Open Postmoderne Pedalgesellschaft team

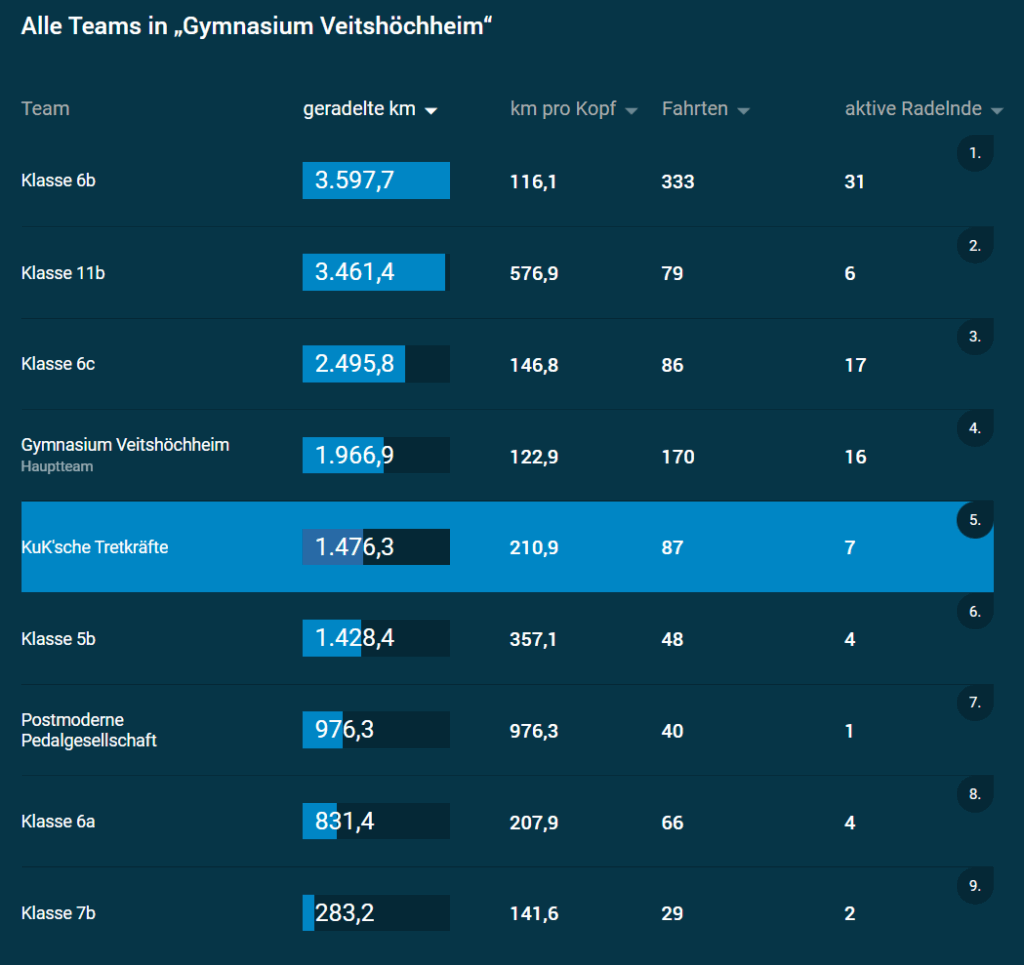[88, 730]
